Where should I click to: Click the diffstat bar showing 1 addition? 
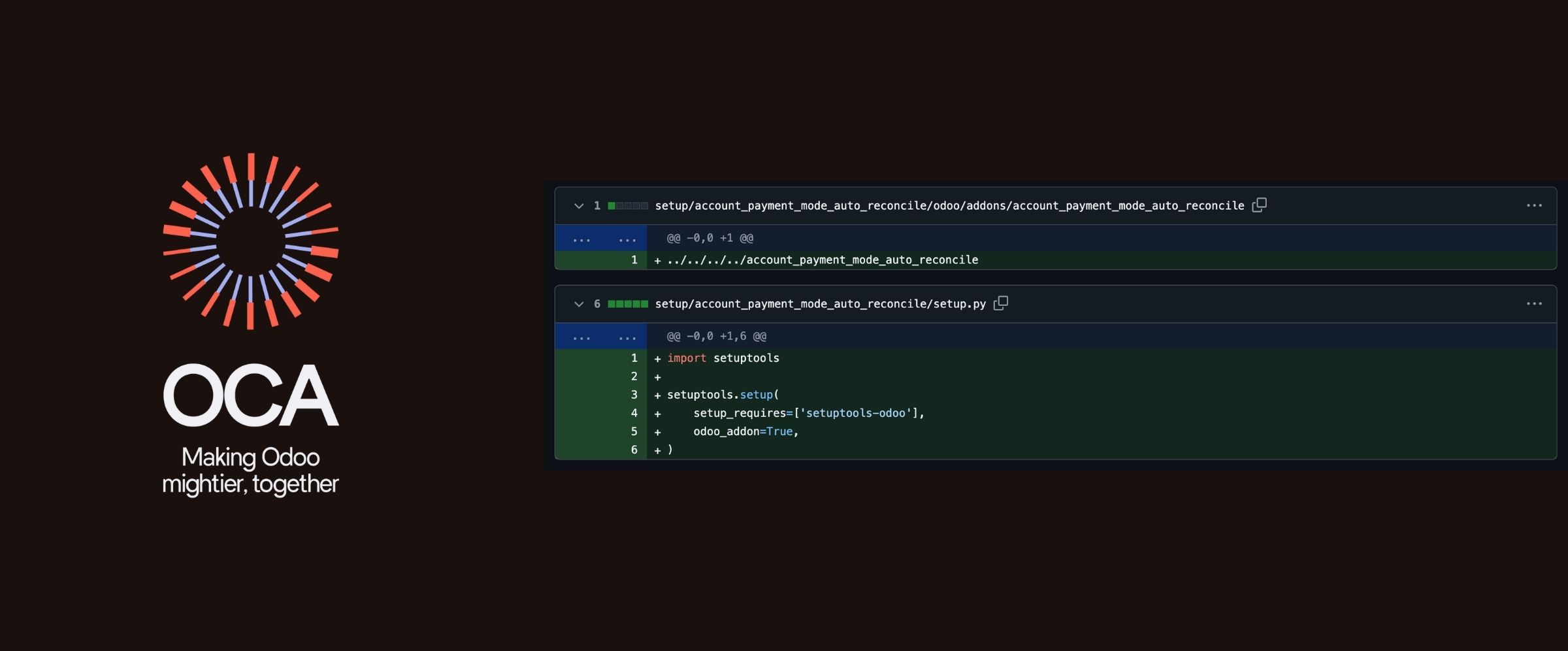628,206
